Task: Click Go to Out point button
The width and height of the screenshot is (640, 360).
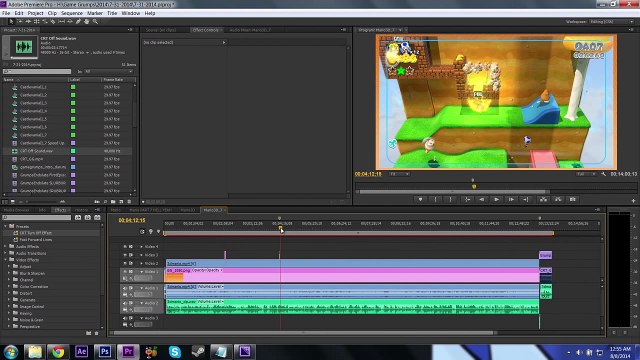Action: [x=526, y=199]
